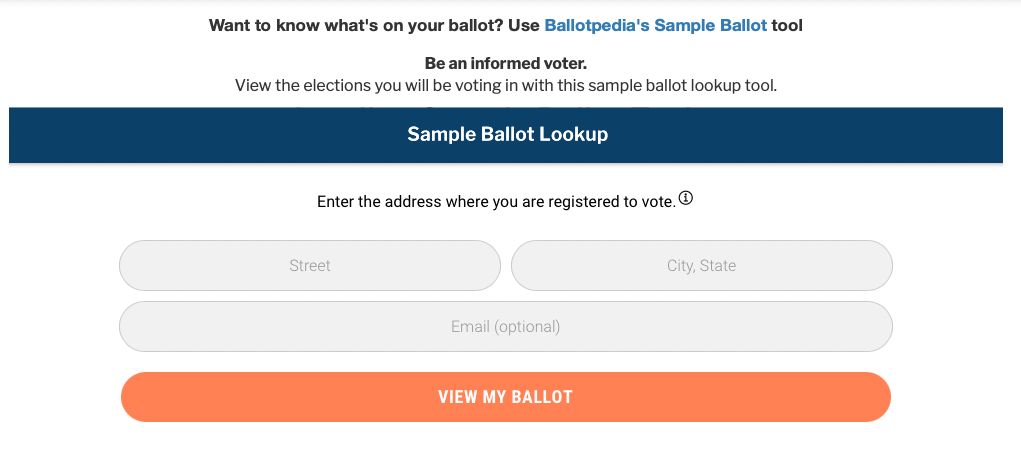This screenshot has width=1021, height=466.
Task: Click the word 'tool' after the Ballotpedia link
Action: tap(787, 25)
